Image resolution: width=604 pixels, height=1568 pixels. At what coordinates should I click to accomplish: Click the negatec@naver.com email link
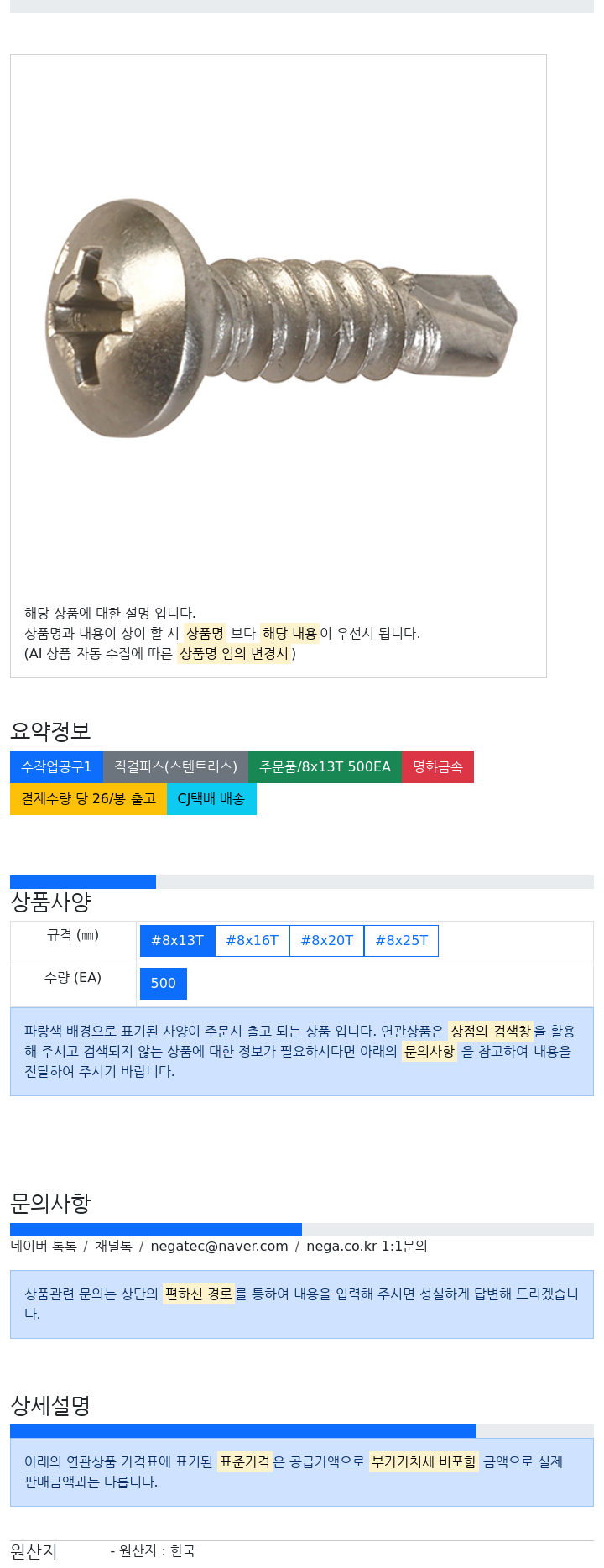click(219, 1247)
